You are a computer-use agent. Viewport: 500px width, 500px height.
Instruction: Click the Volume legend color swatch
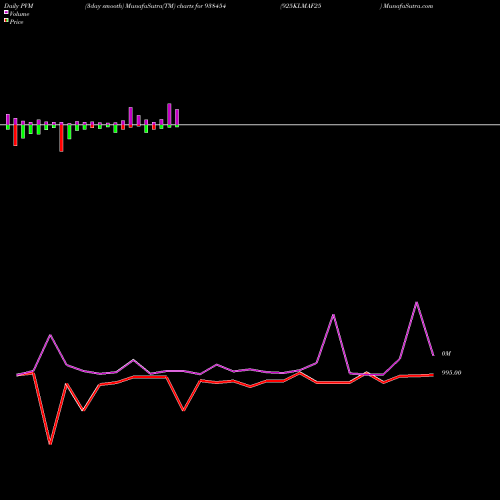(x=6, y=12)
